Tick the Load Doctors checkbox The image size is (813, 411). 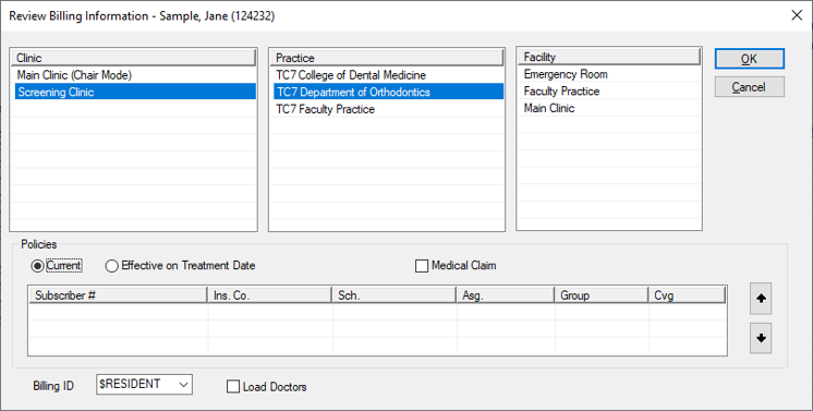(x=234, y=387)
